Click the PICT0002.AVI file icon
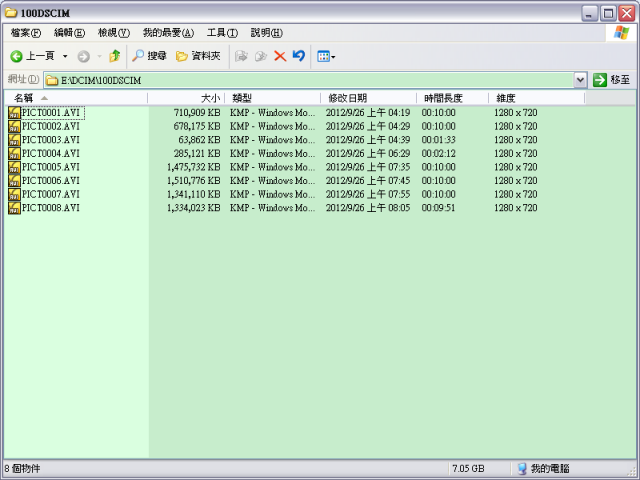The height and width of the screenshot is (480, 640). (x=14, y=126)
